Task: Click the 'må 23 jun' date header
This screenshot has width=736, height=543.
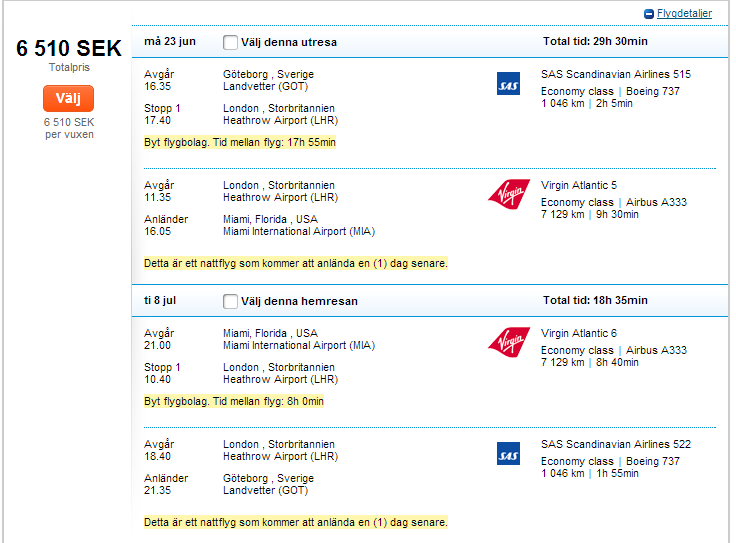Action: [170, 41]
